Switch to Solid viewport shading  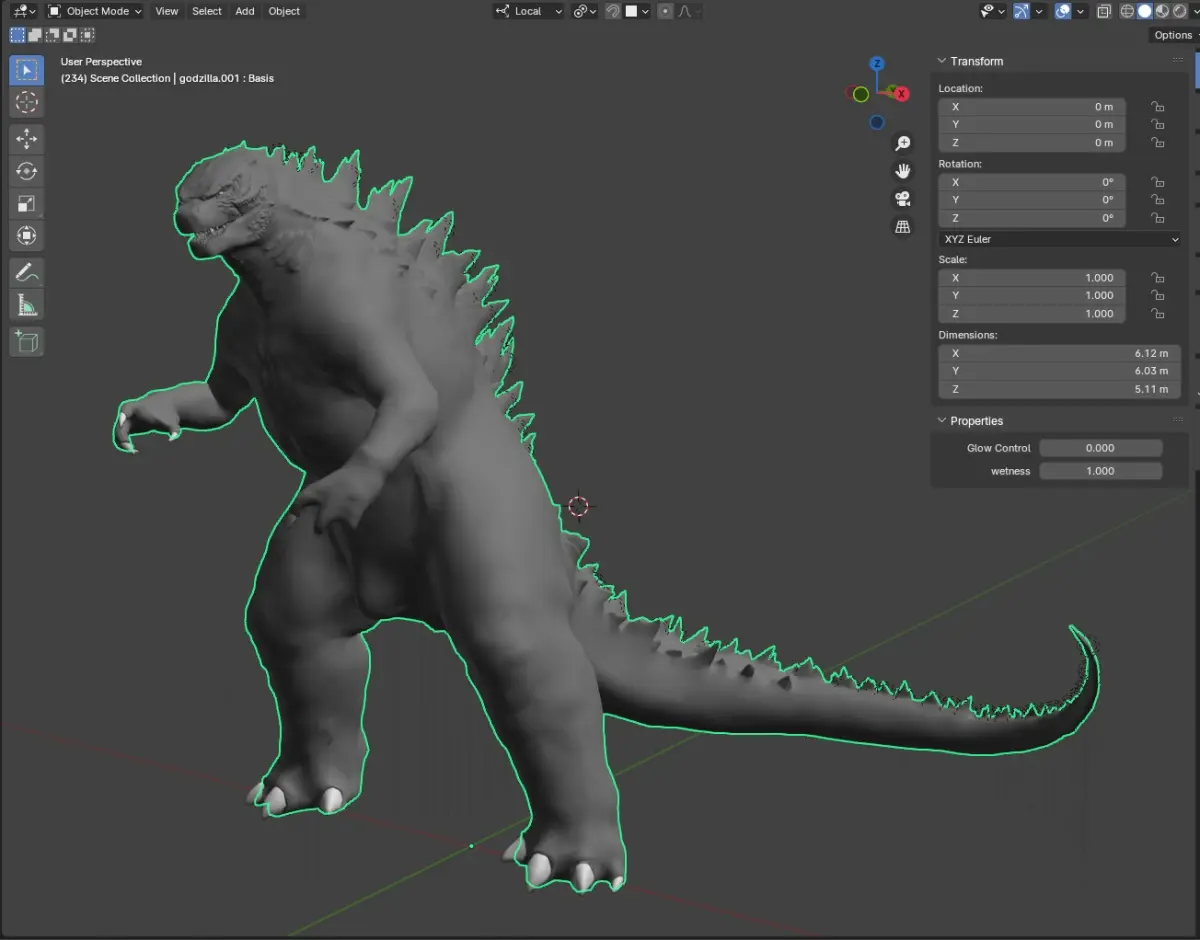[x=1144, y=11]
